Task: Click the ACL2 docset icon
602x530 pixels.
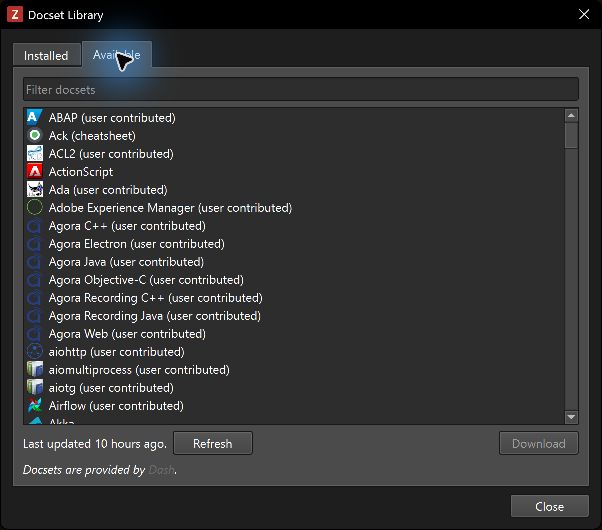Action: [35, 153]
